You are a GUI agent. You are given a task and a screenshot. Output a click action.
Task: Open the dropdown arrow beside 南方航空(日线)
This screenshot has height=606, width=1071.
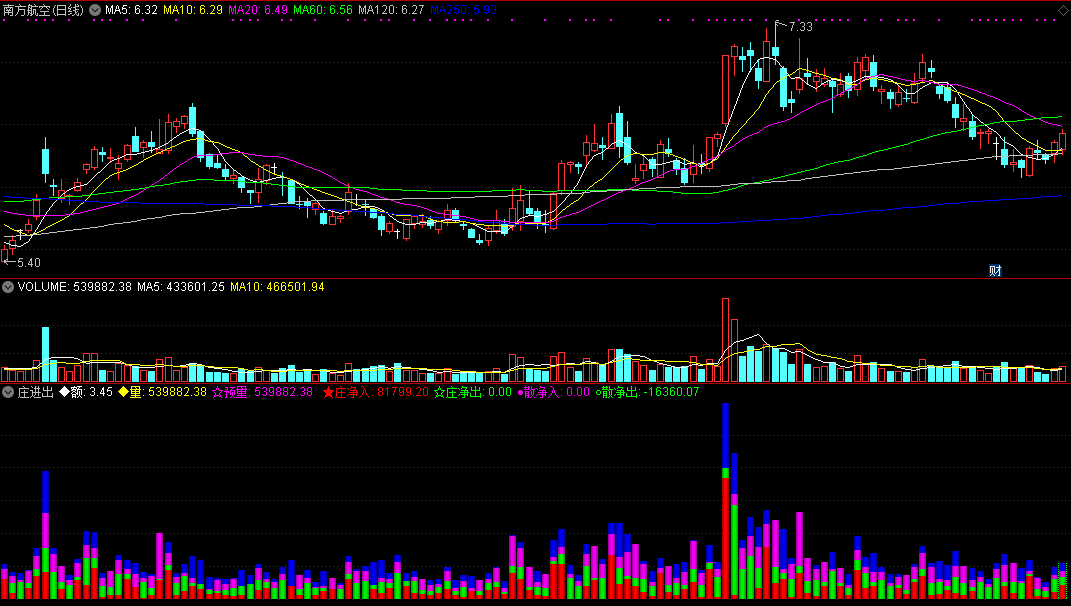95,10
